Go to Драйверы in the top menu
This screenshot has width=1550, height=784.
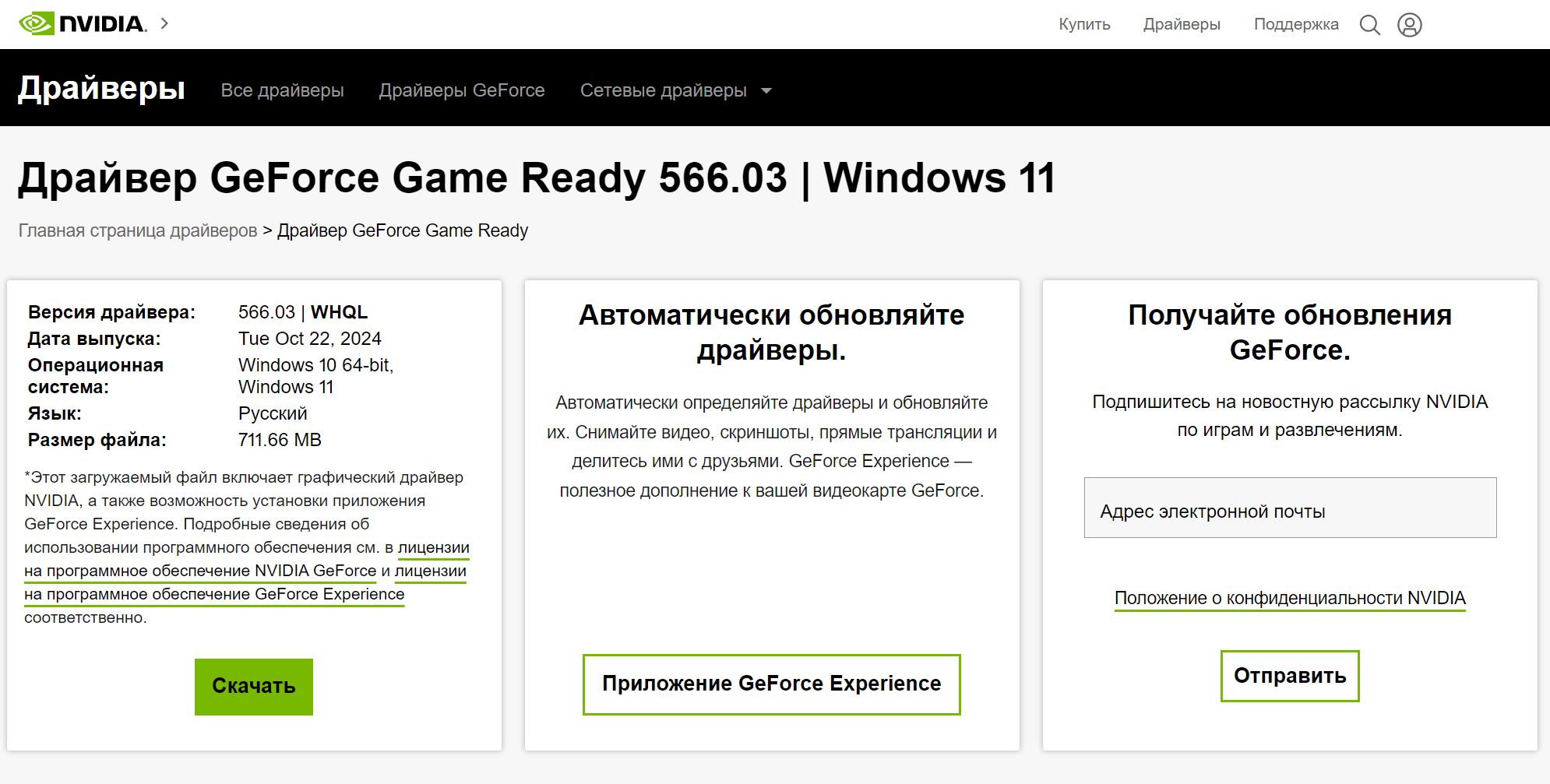coord(1182,24)
